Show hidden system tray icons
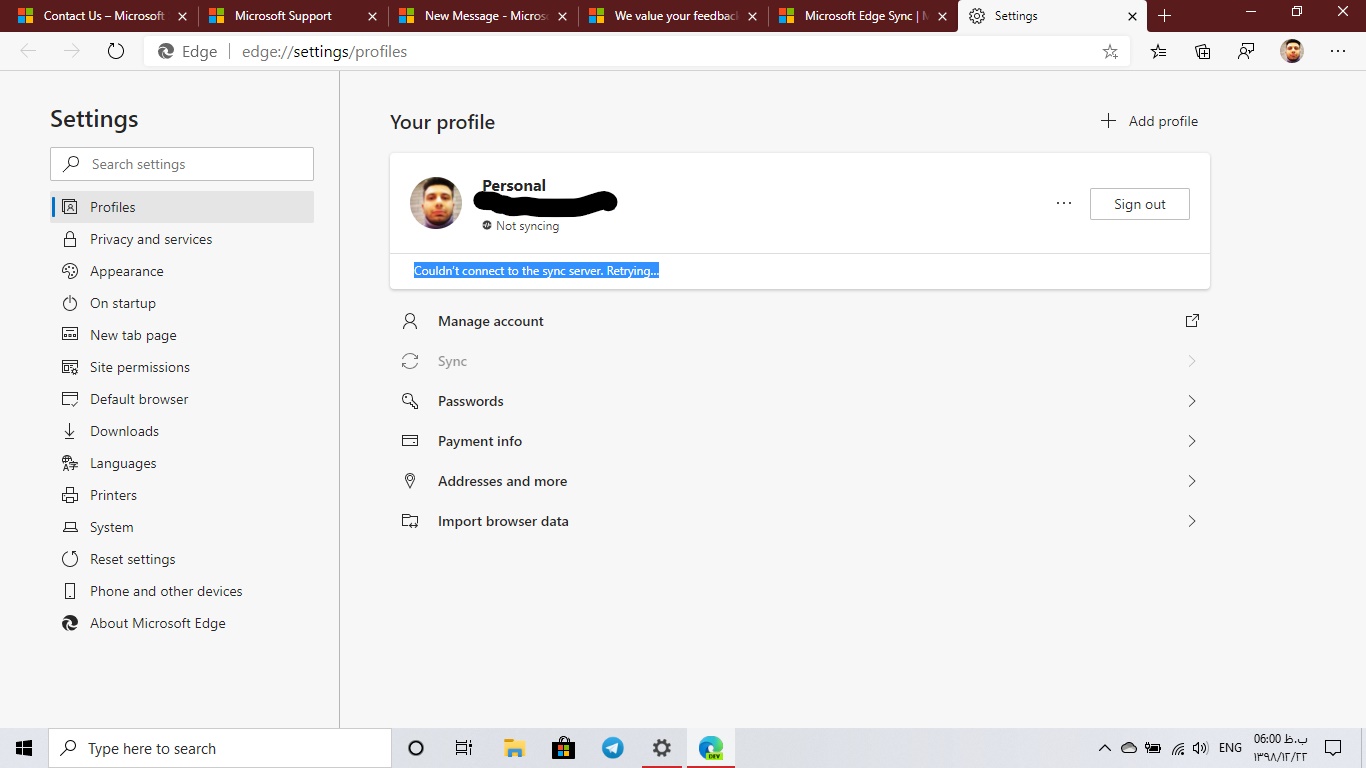Viewport: 1366px width, 768px height. pos(1104,748)
